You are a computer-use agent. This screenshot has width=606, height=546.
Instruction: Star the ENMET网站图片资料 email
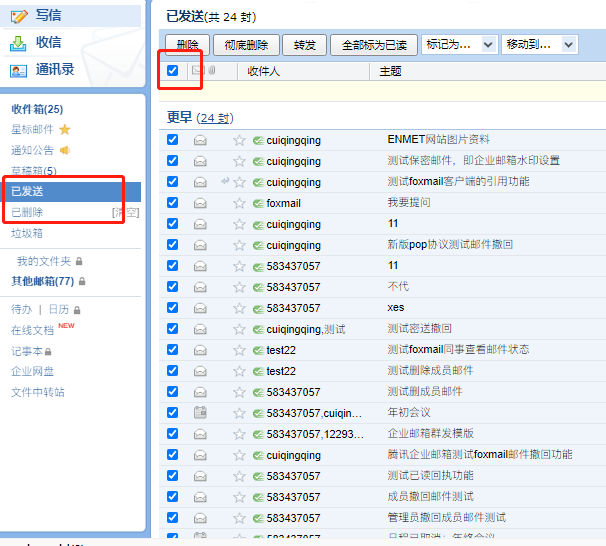click(239, 140)
